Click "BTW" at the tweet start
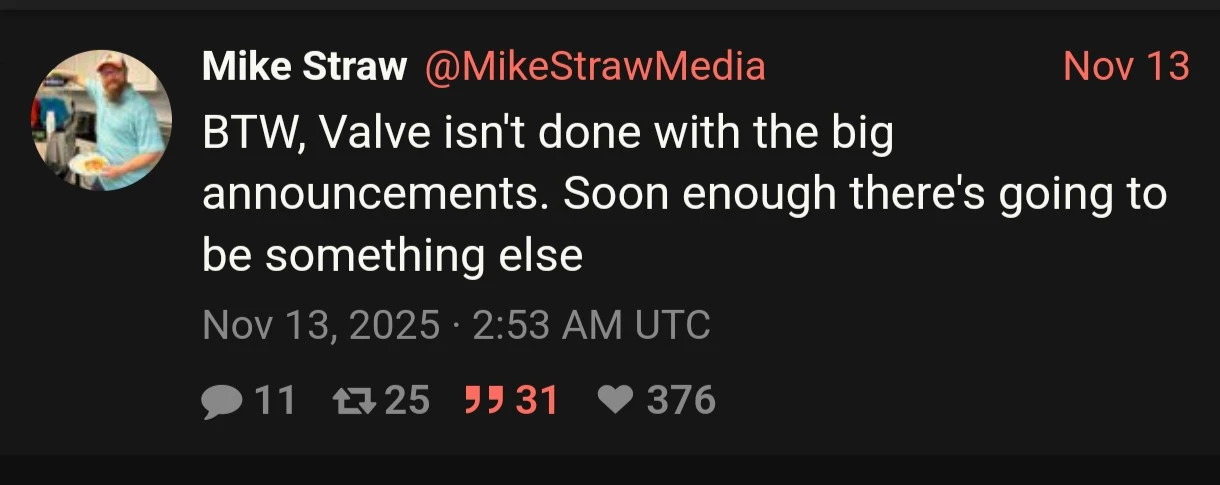 click(x=249, y=135)
